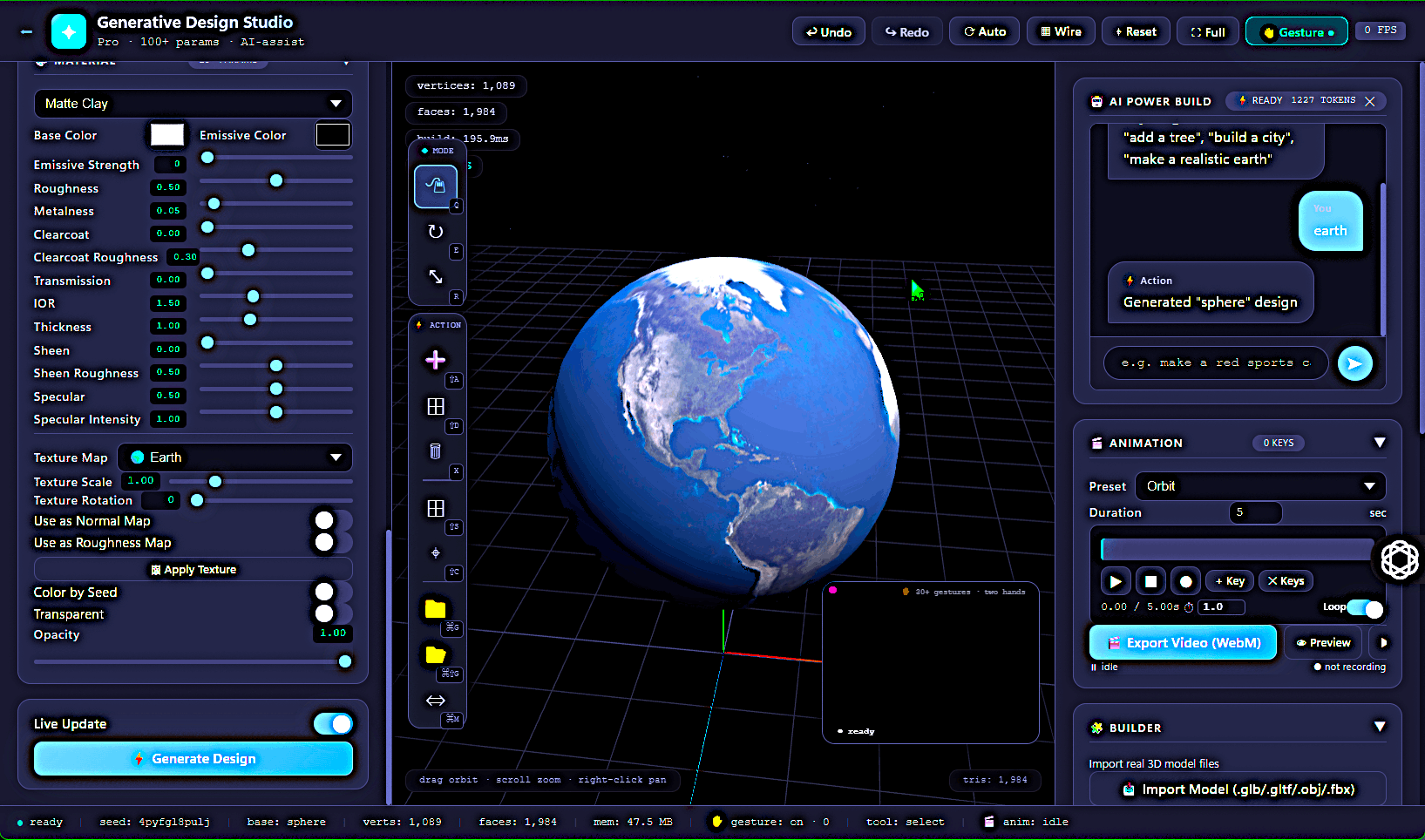
Task: Adjust the Opacity slider handle
Action: click(x=345, y=662)
